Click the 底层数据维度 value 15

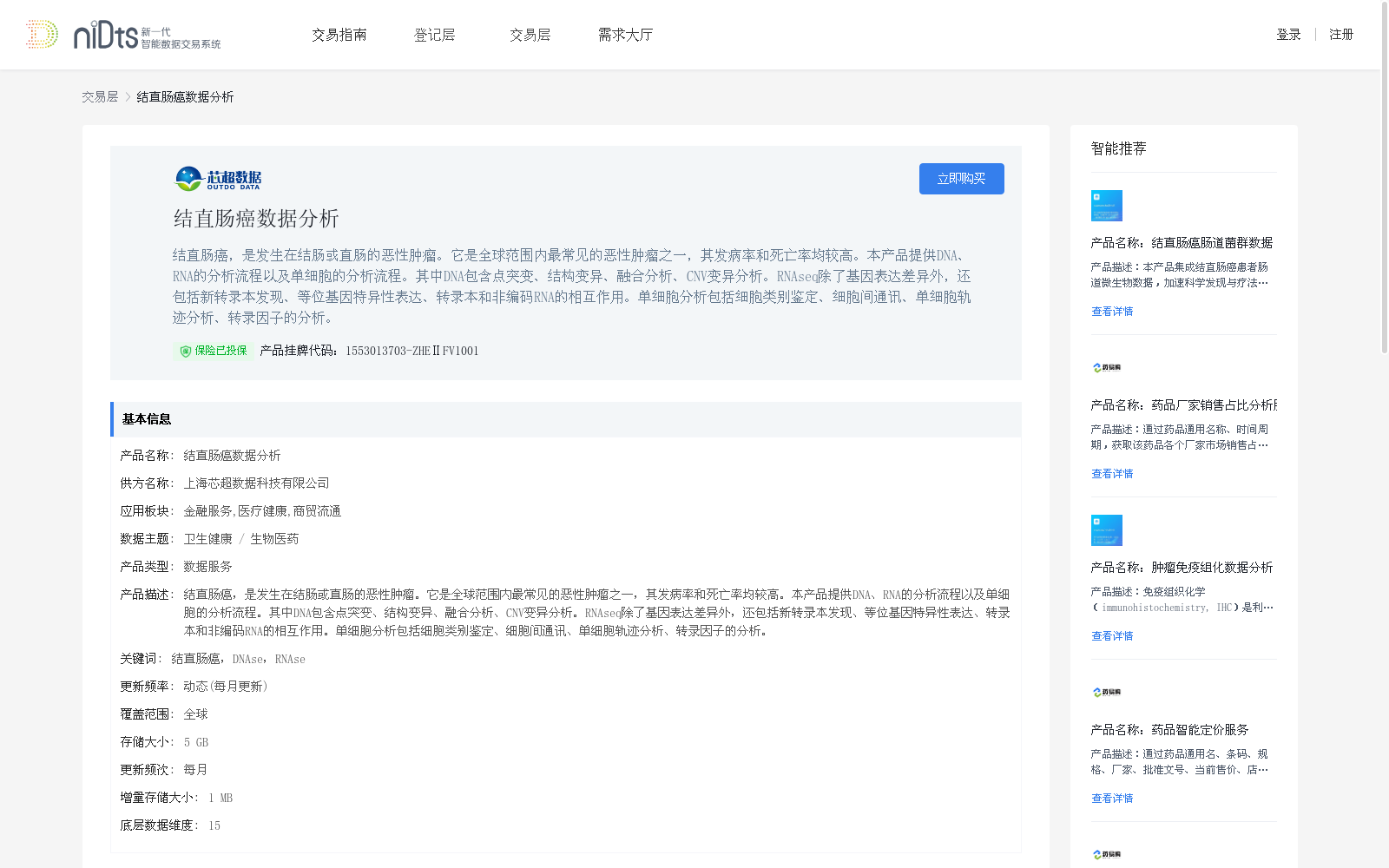tap(214, 825)
